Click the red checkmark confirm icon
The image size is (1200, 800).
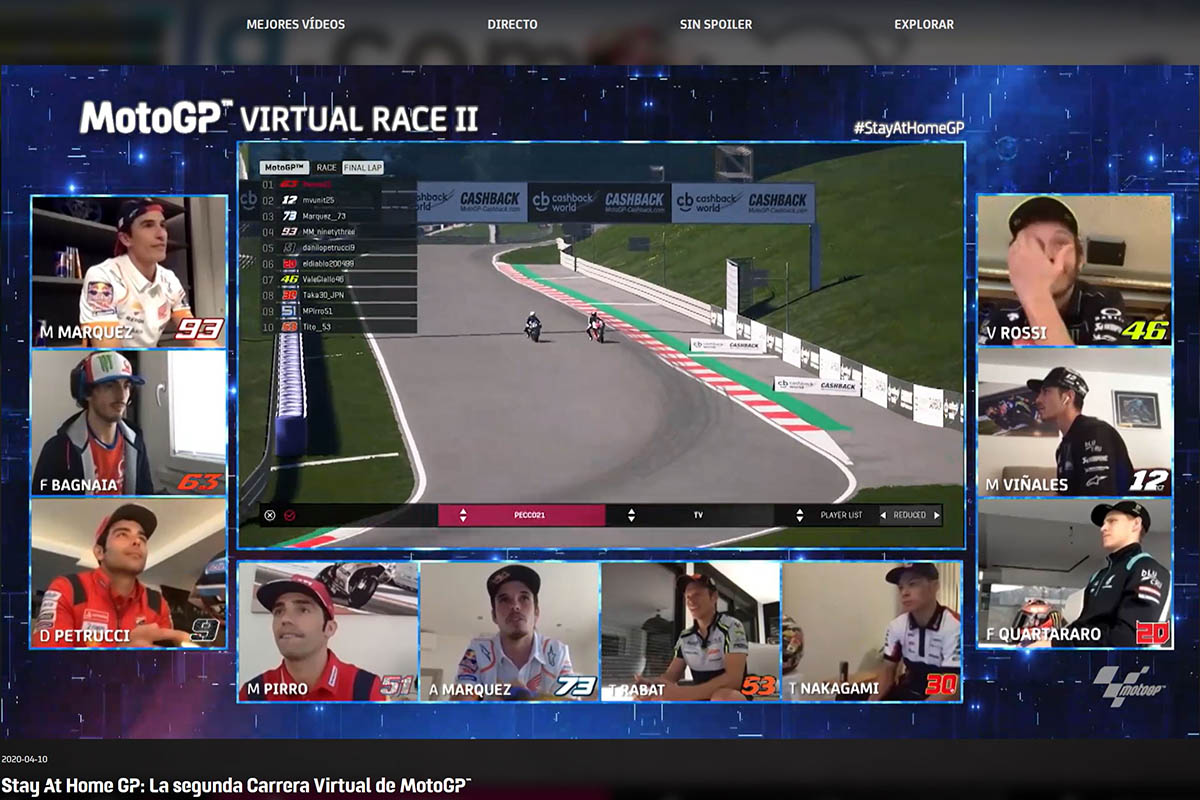pos(290,516)
